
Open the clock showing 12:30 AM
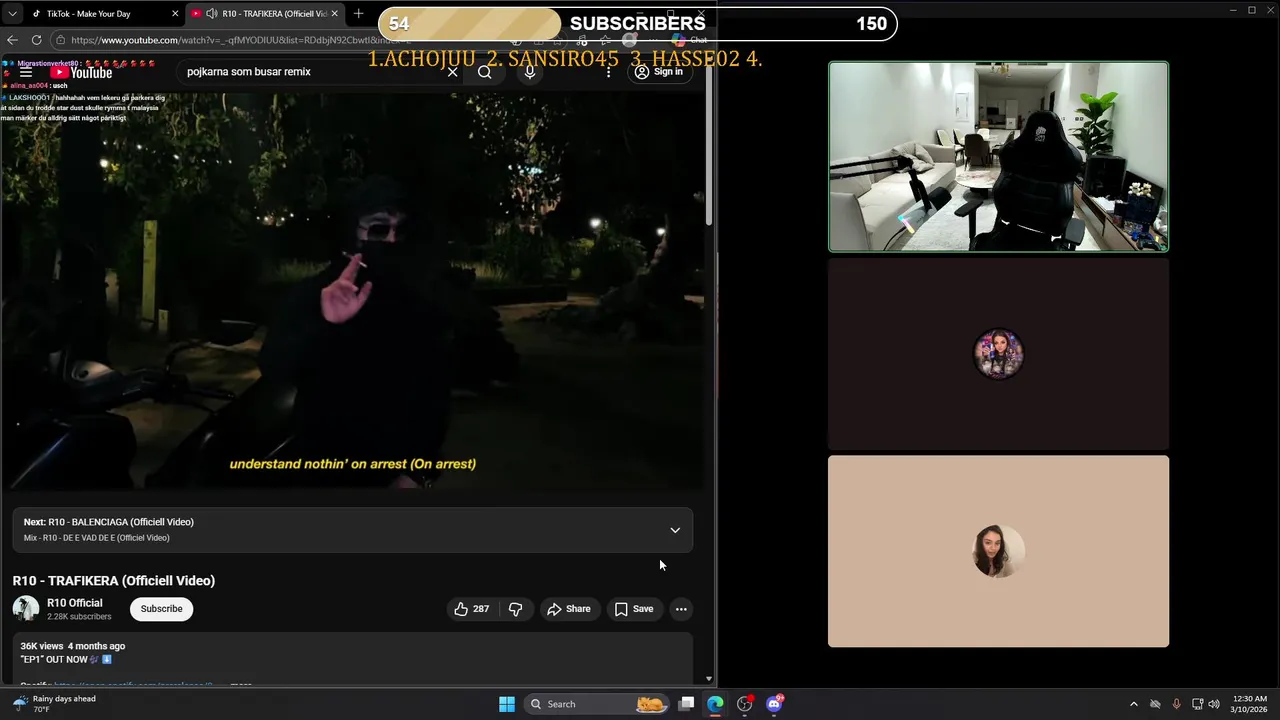tap(1250, 704)
